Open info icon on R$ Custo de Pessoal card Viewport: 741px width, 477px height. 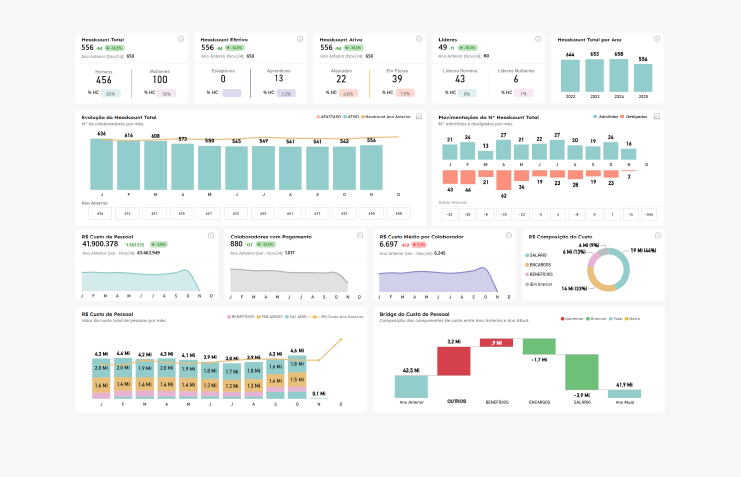click(x=211, y=235)
